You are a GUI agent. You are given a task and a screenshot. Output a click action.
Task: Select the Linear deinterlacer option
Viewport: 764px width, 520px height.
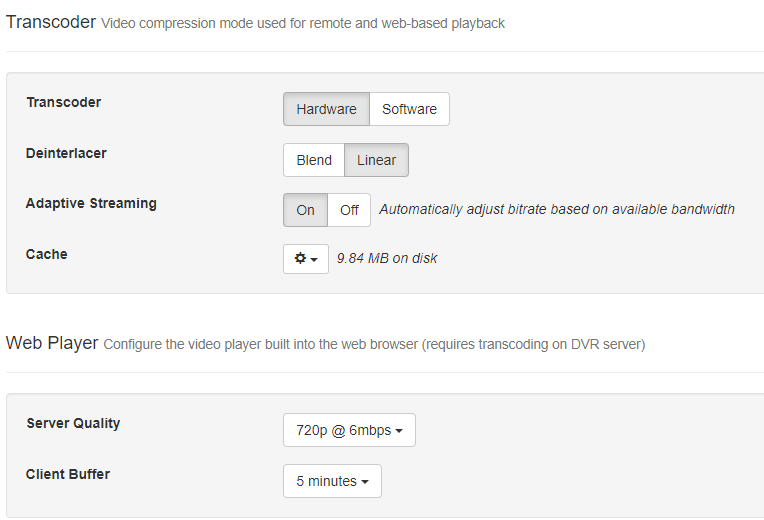click(376, 160)
